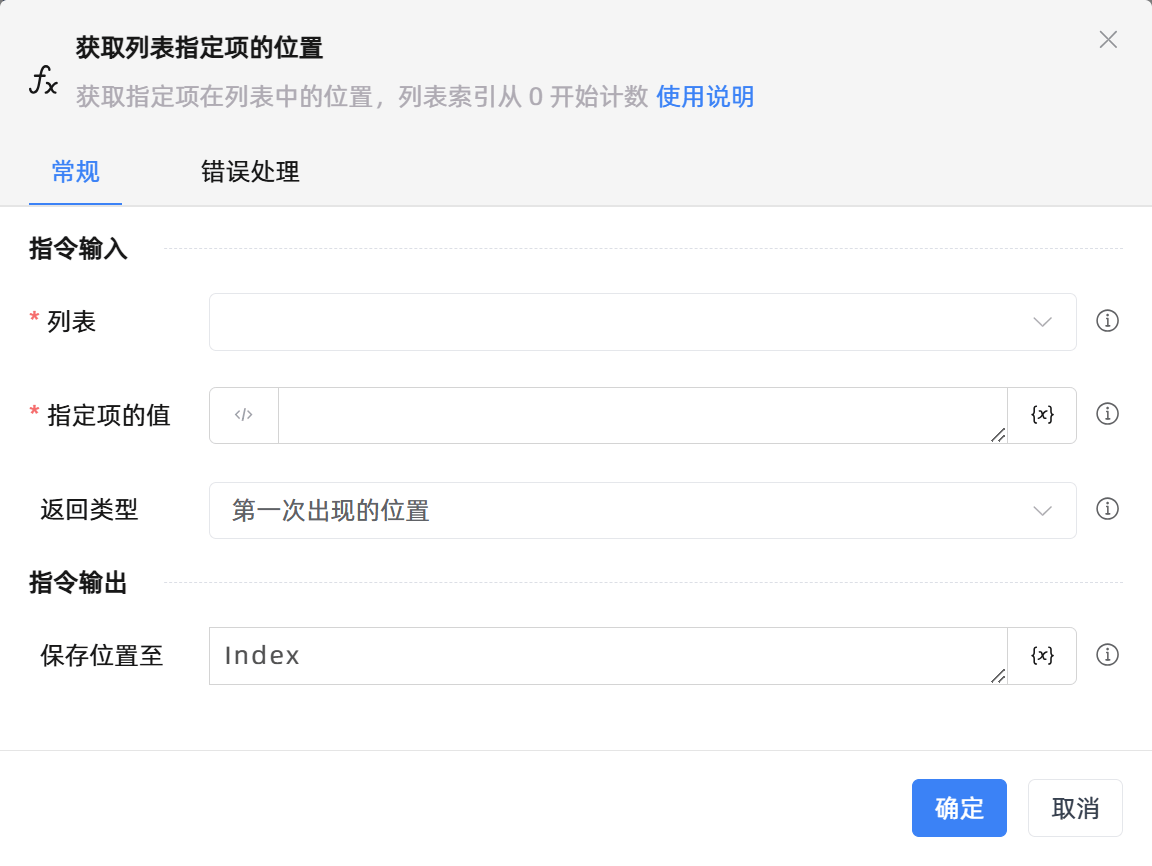Click the fx function icon in header
This screenshot has width=1152, height=866.
pos(43,81)
